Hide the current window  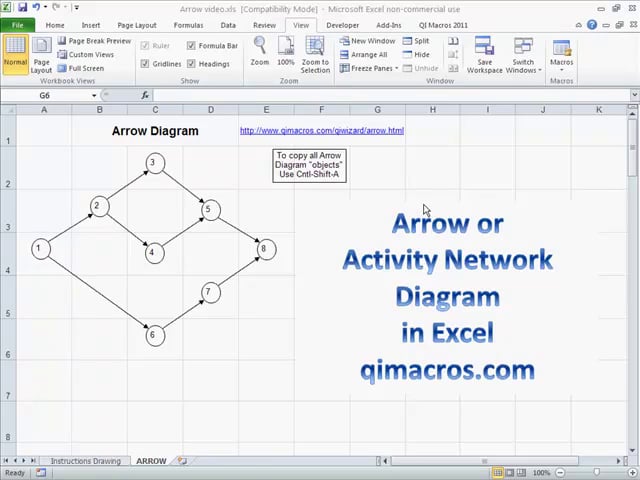pyautogui.click(x=416, y=54)
